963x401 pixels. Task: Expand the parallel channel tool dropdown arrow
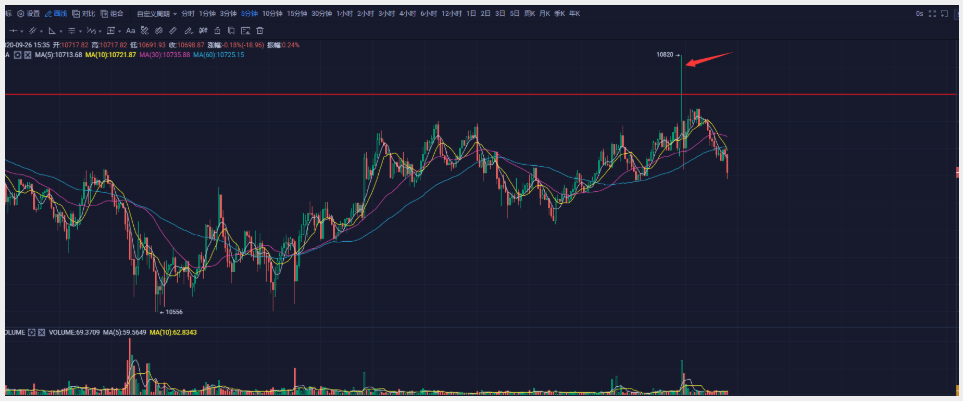[41, 31]
